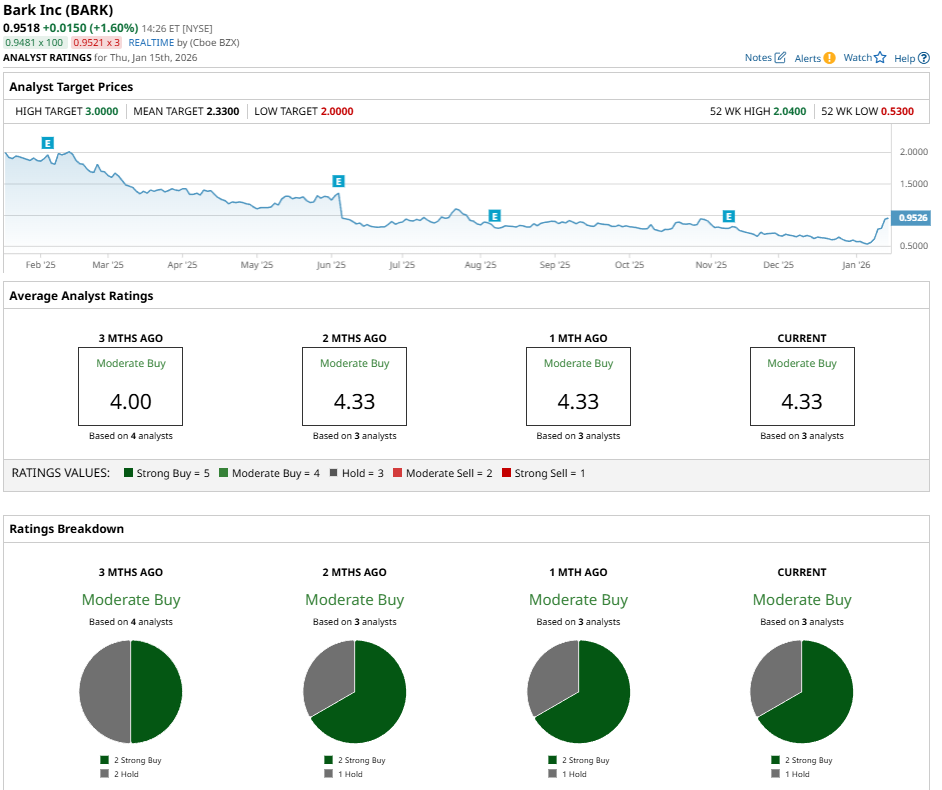Click the Notes edit pencil icon
The image size is (942, 790).
click(x=780, y=58)
